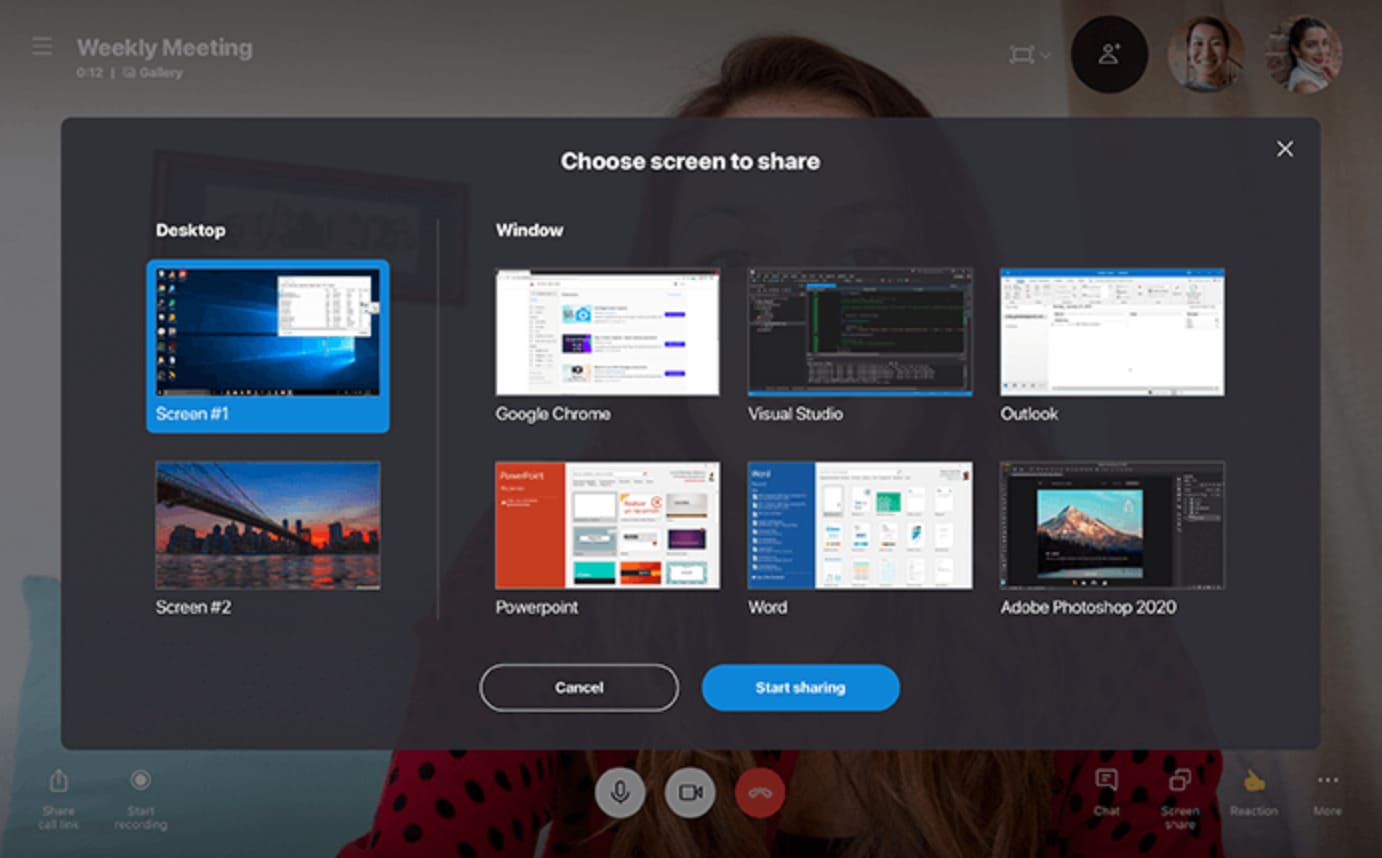Open the hamburger menu beside Weekly Meeting
This screenshot has width=1382, height=858.
pos(42,47)
